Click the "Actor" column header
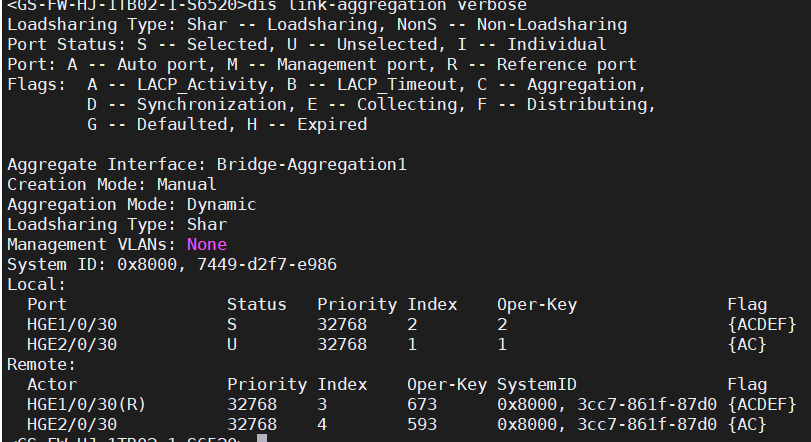 pyautogui.click(x=52, y=384)
